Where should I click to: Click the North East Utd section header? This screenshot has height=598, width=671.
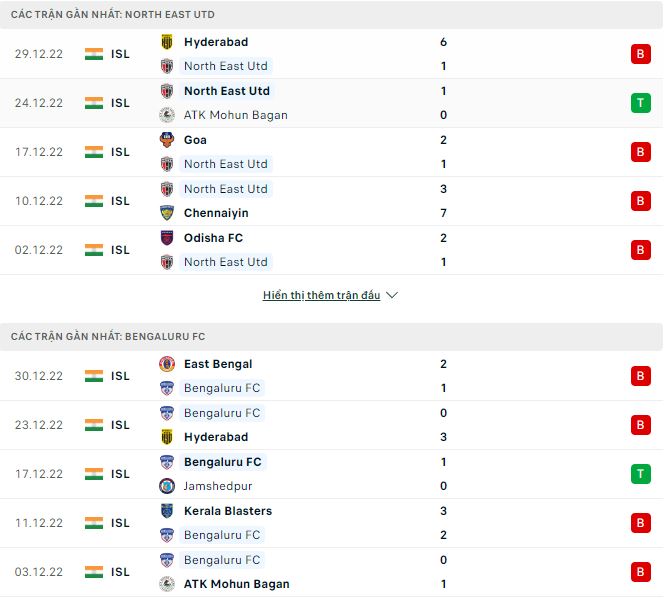(112, 15)
